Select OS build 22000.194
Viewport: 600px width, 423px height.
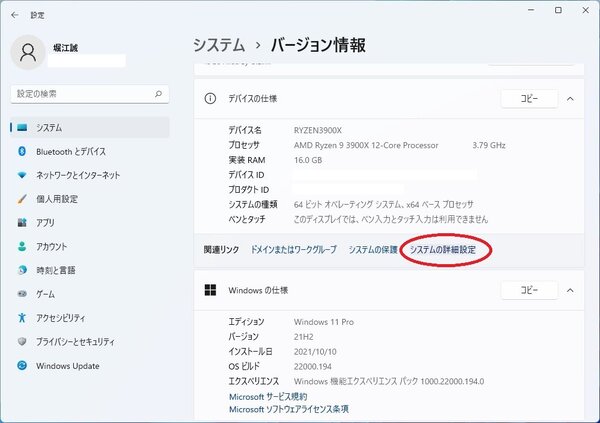tap(313, 366)
